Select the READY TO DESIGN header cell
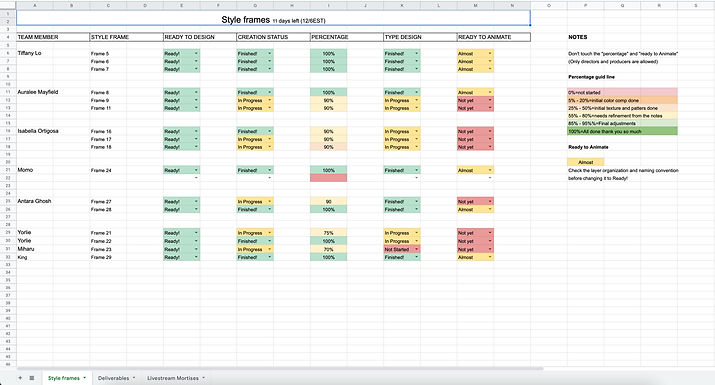The image size is (715, 385). coord(200,37)
